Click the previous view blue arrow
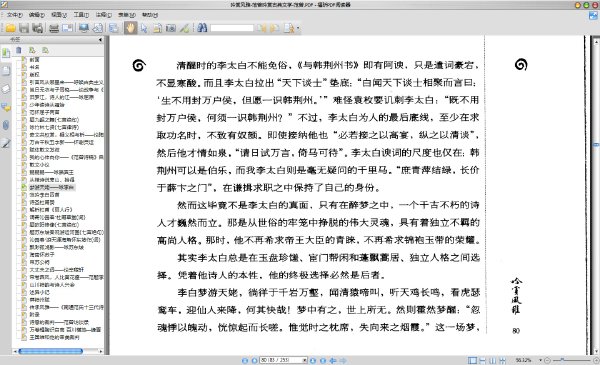Viewport: 600px width, 365px height. 333,360
